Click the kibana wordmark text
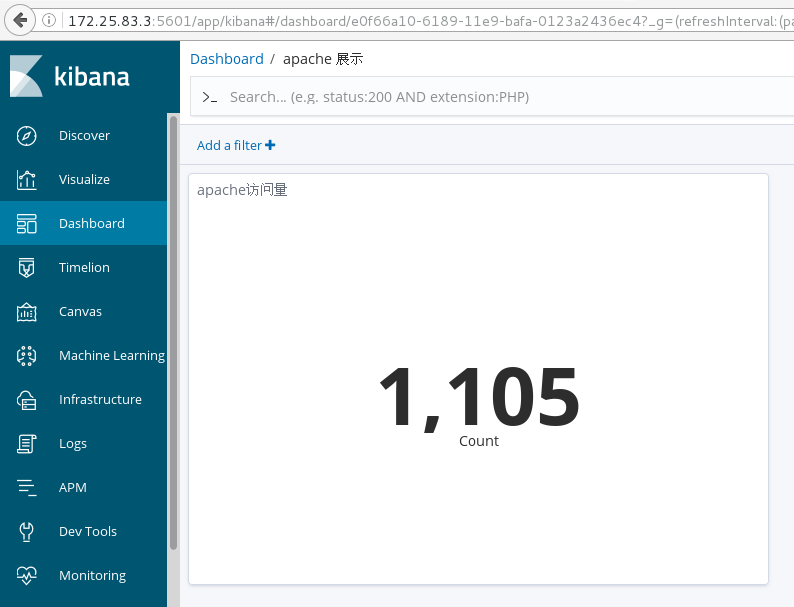Image resolution: width=794 pixels, height=607 pixels. pyautogui.click(x=92, y=76)
